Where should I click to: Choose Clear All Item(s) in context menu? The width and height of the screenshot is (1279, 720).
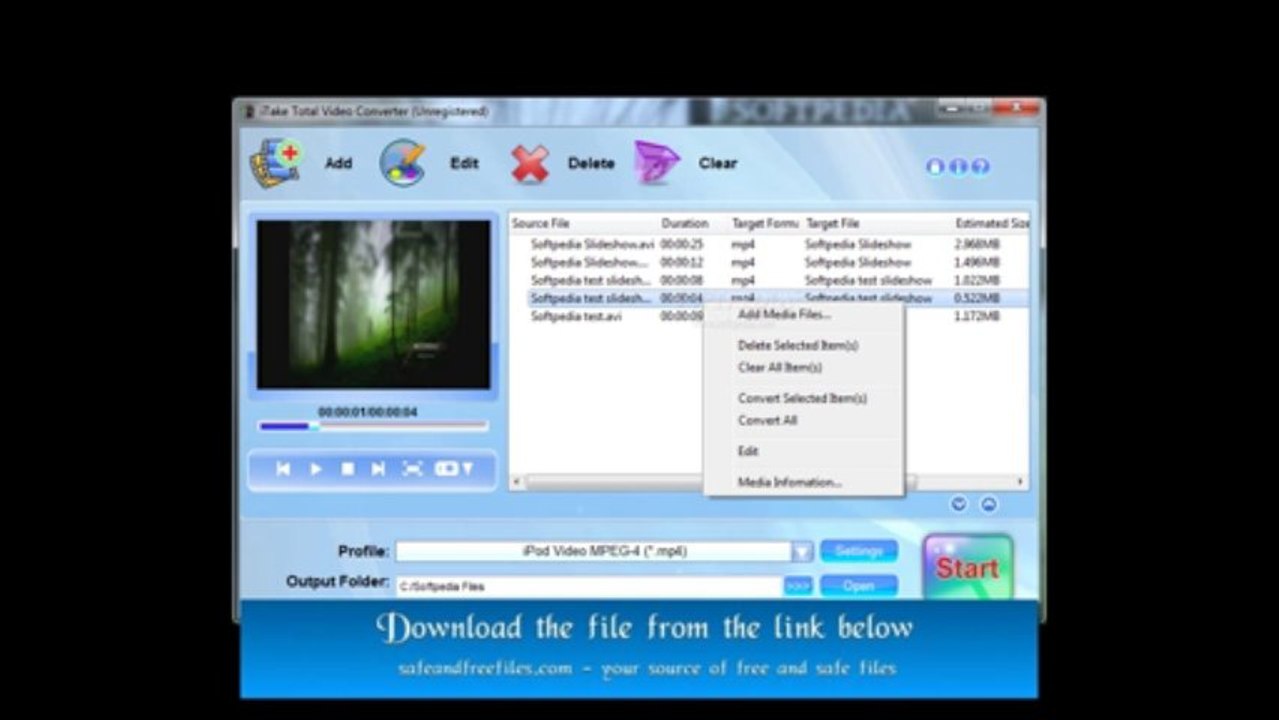(780, 367)
